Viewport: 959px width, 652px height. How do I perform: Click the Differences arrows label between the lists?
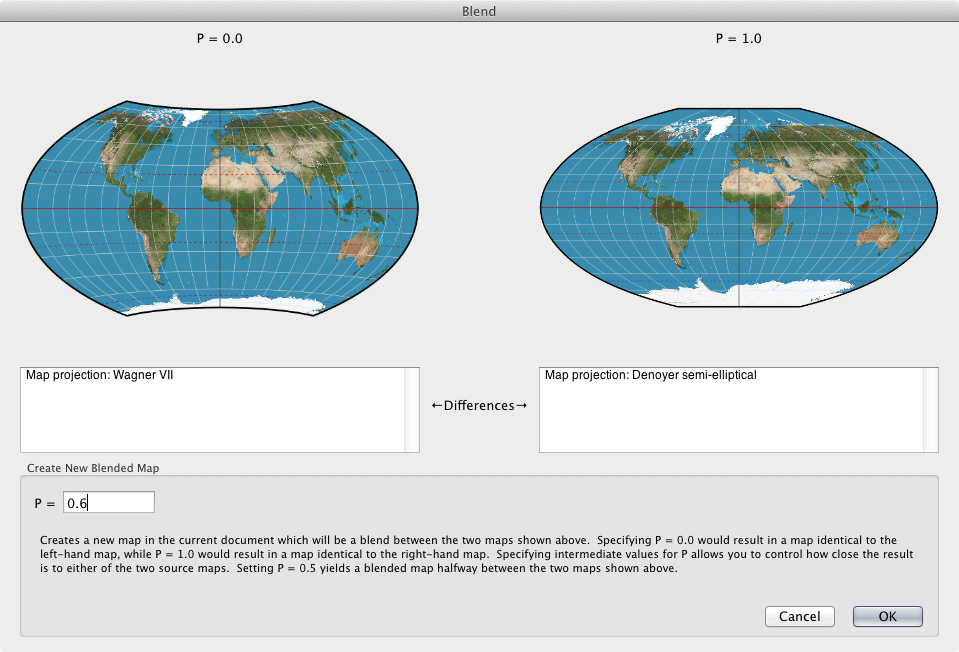[x=479, y=405]
